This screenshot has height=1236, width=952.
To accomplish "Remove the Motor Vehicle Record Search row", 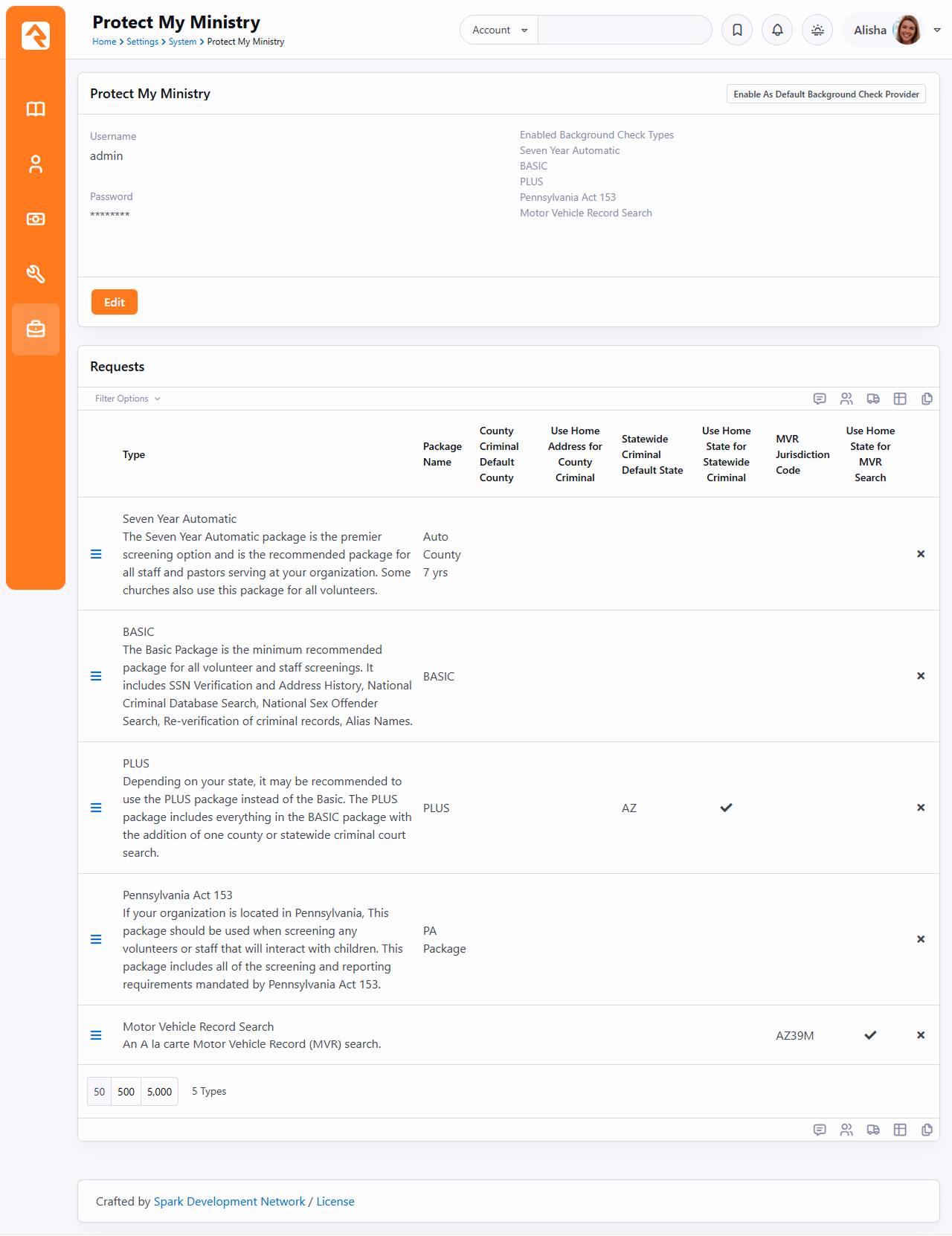I will tap(921, 1035).
